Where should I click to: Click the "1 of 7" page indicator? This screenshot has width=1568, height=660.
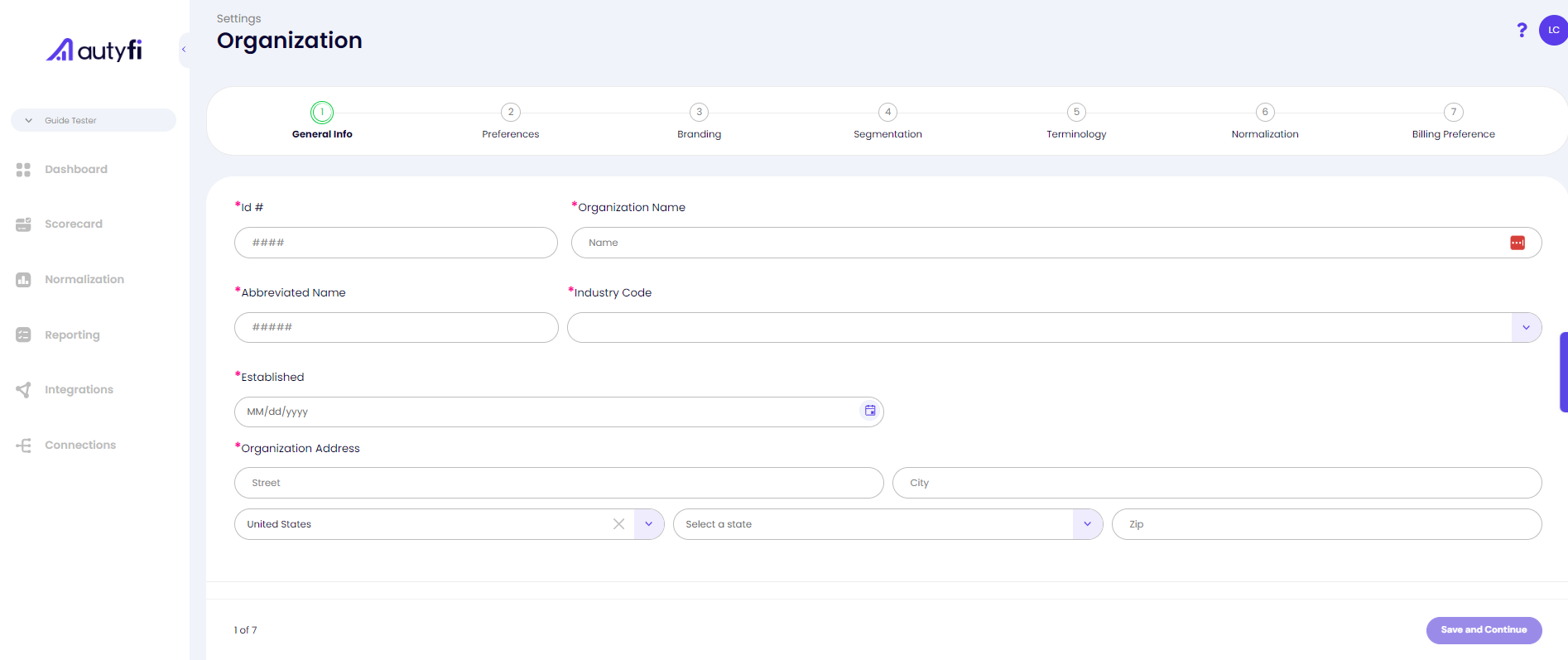click(245, 630)
